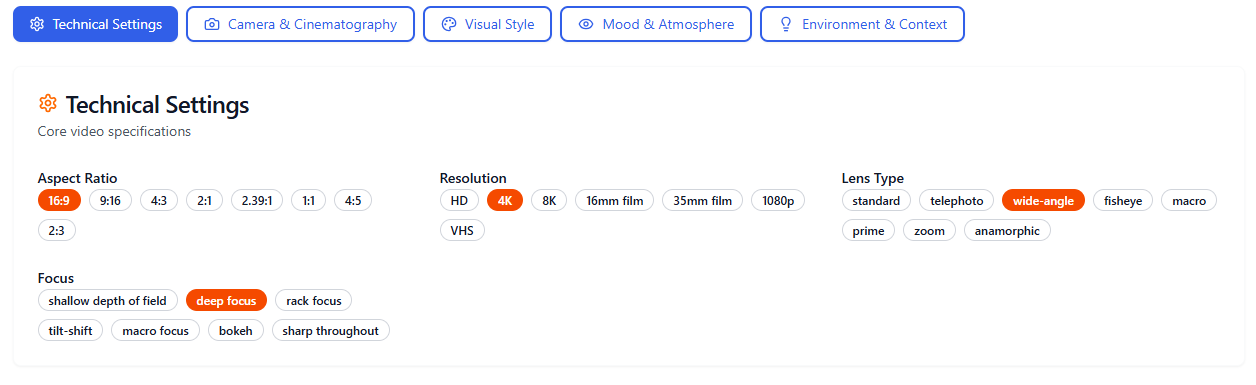Image resolution: width=1256 pixels, height=385 pixels.
Task: Select the bokeh focus chip
Action: tap(236, 330)
